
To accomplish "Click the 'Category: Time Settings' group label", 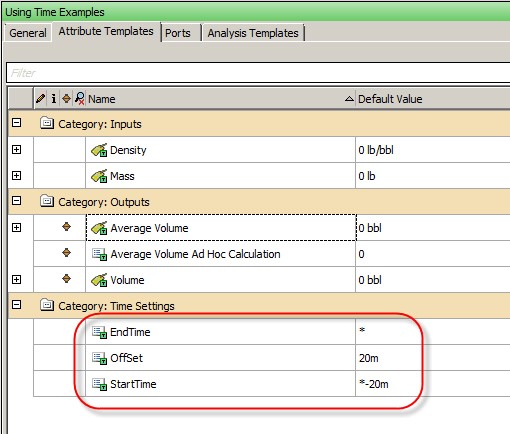I will point(116,306).
